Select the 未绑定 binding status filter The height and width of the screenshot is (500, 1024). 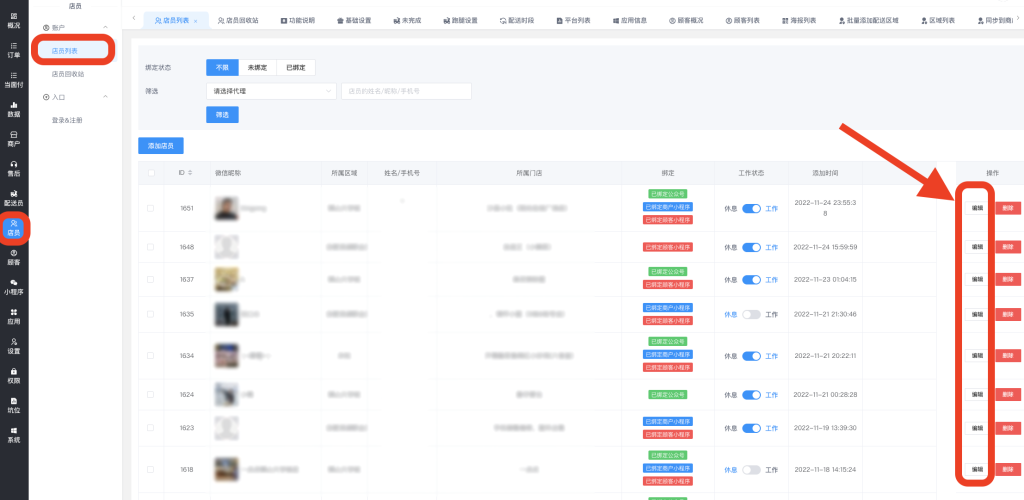point(257,67)
